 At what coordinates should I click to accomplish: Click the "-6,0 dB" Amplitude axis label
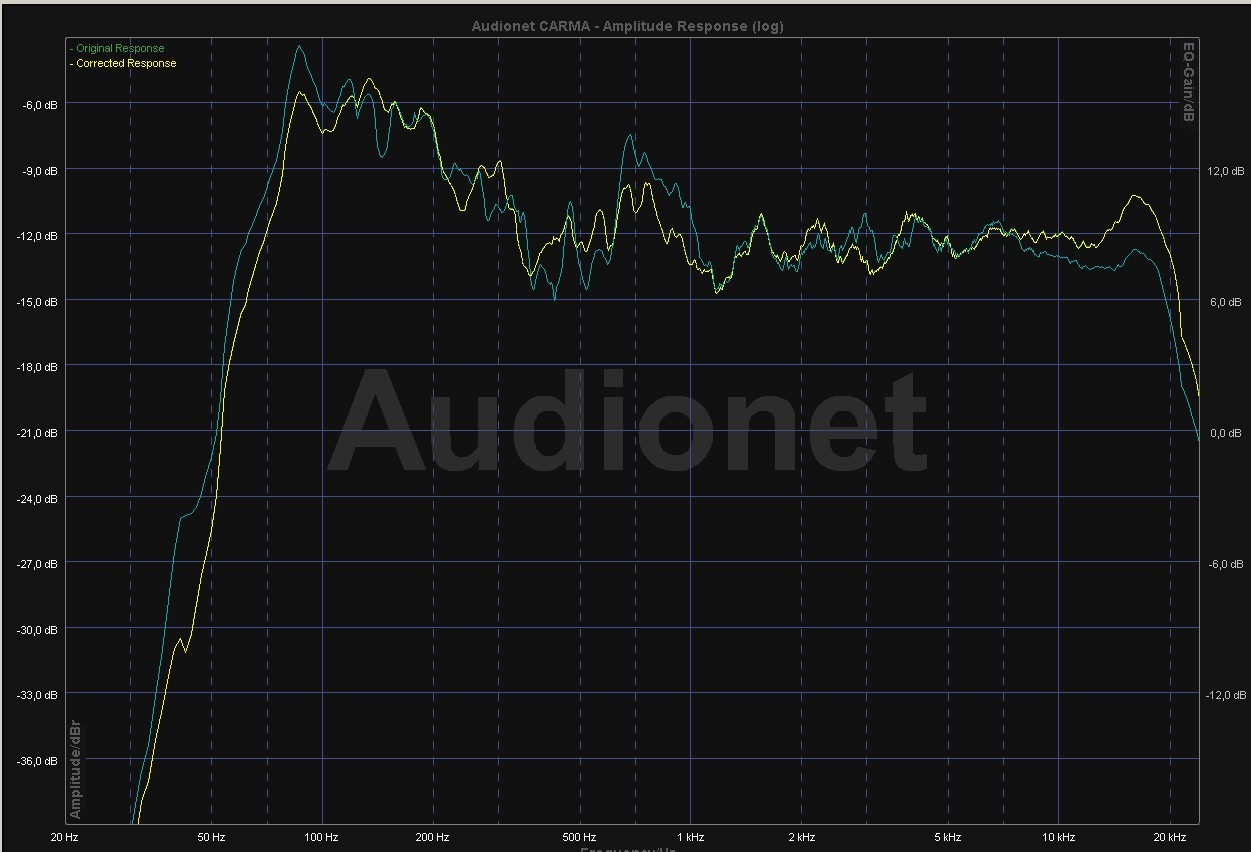point(42,104)
